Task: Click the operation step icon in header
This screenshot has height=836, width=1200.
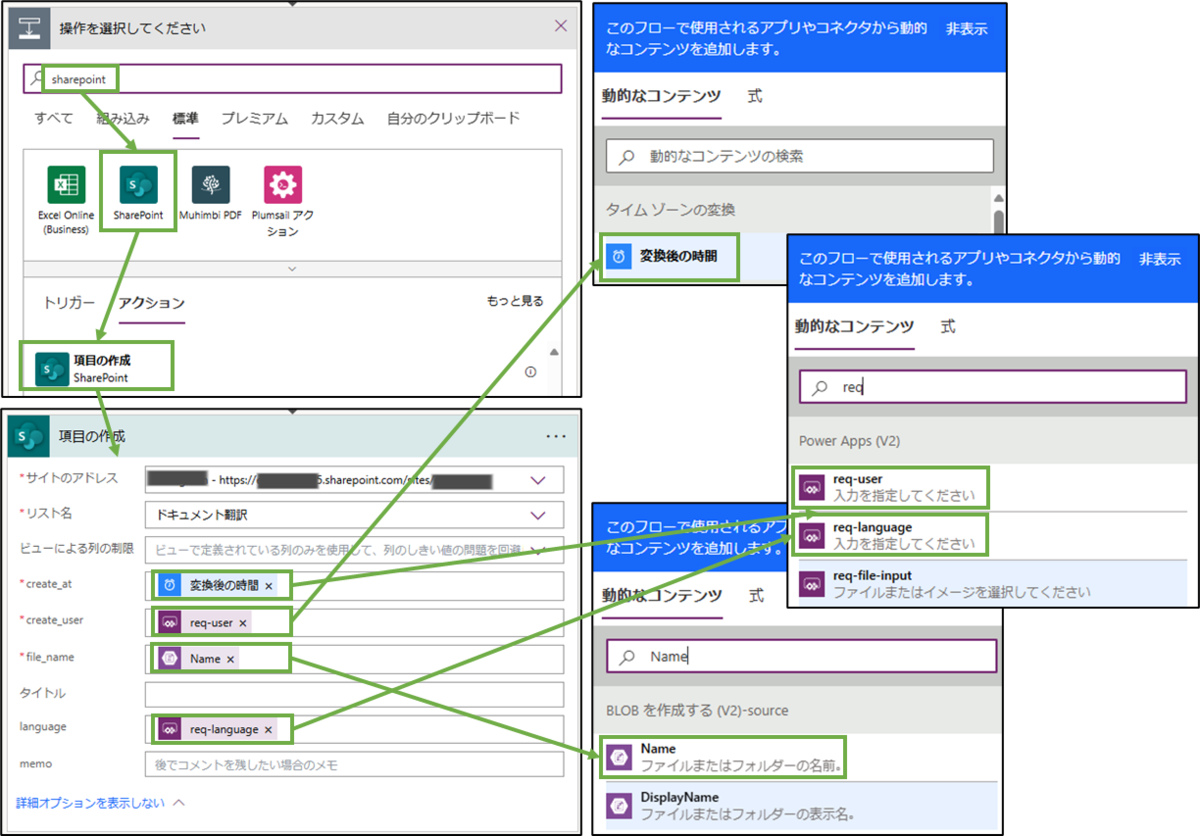Action: pos(28,27)
